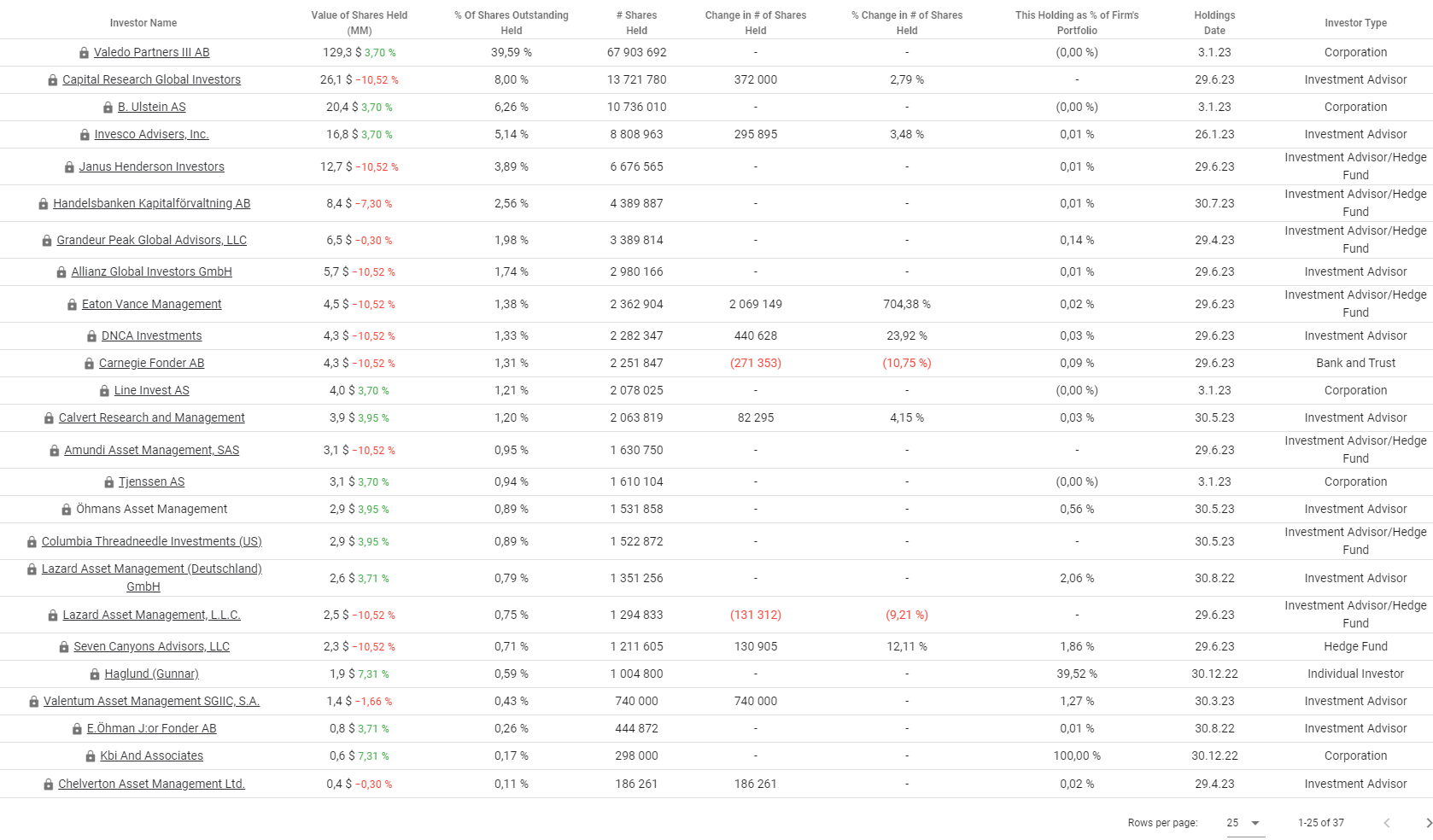Image resolution: width=1433 pixels, height=840 pixels.
Task: Click the lock icon next to Kbi And Associates
Action: [91, 756]
